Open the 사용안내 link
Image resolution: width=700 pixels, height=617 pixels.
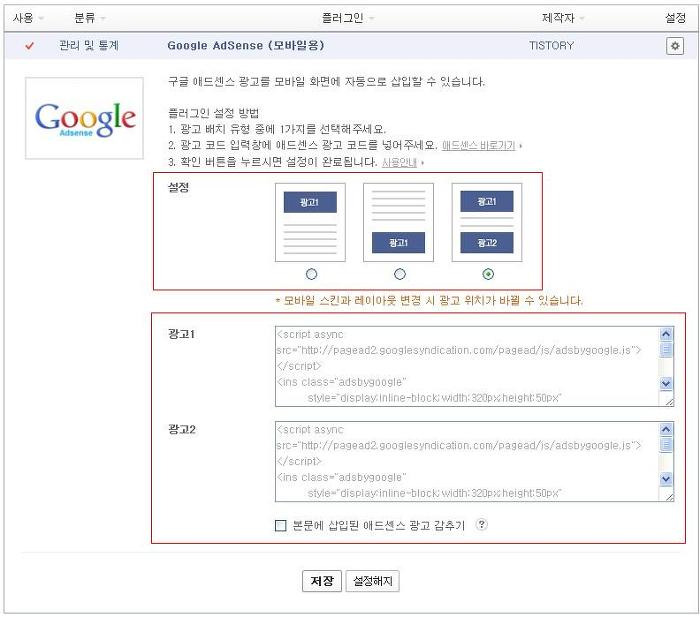coord(399,162)
